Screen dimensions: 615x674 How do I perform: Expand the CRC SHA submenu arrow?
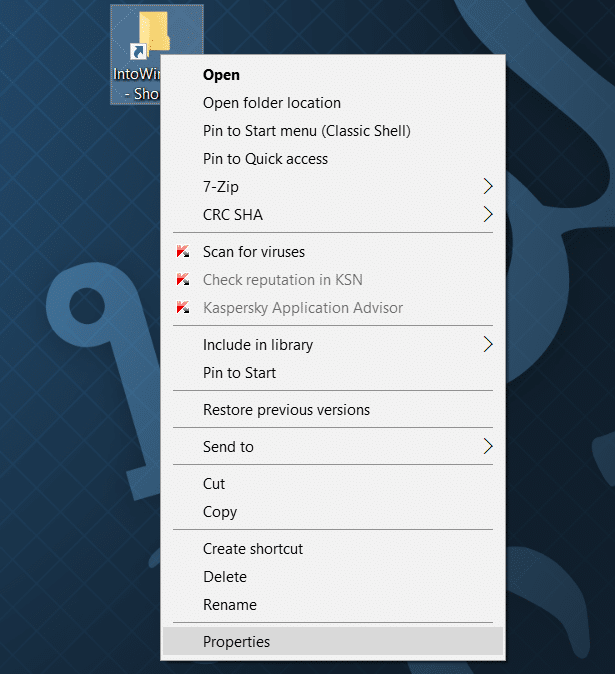pyautogui.click(x=488, y=214)
